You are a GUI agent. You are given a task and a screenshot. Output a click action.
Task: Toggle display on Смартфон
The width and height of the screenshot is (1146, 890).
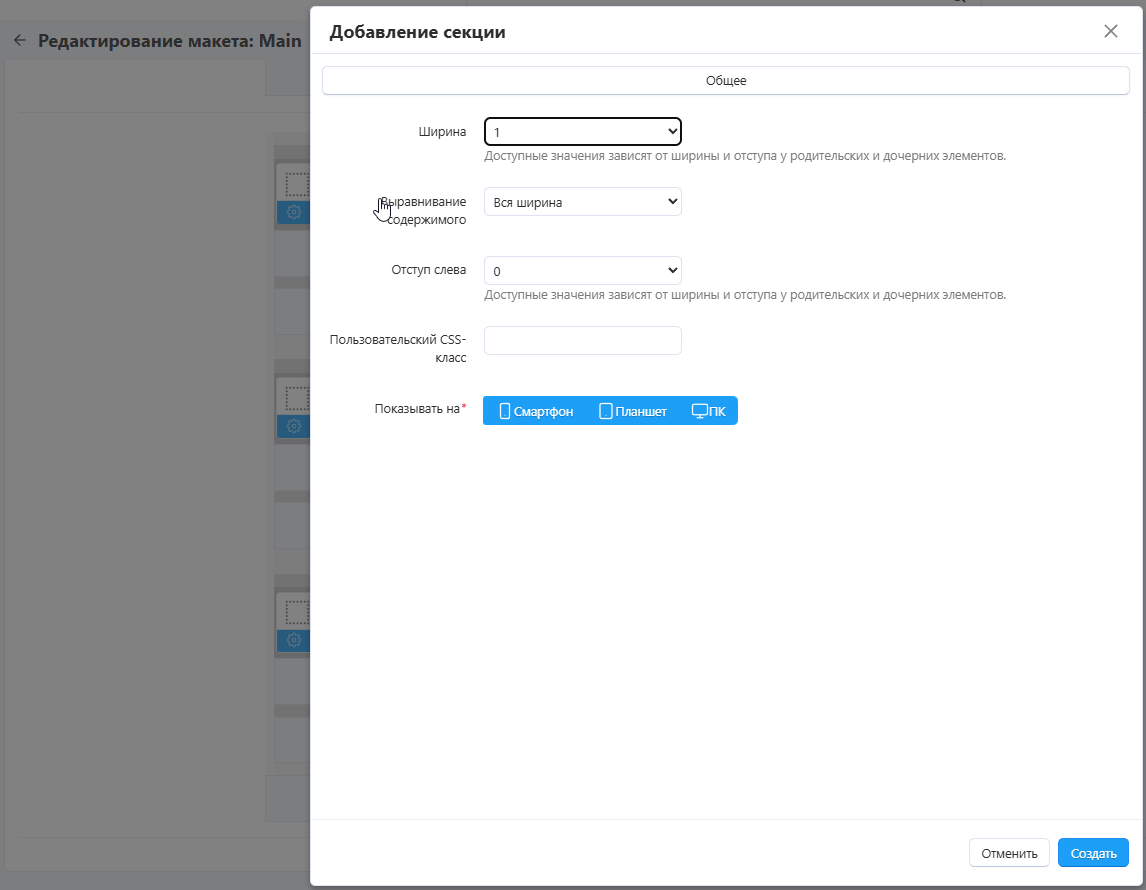click(536, 411)
